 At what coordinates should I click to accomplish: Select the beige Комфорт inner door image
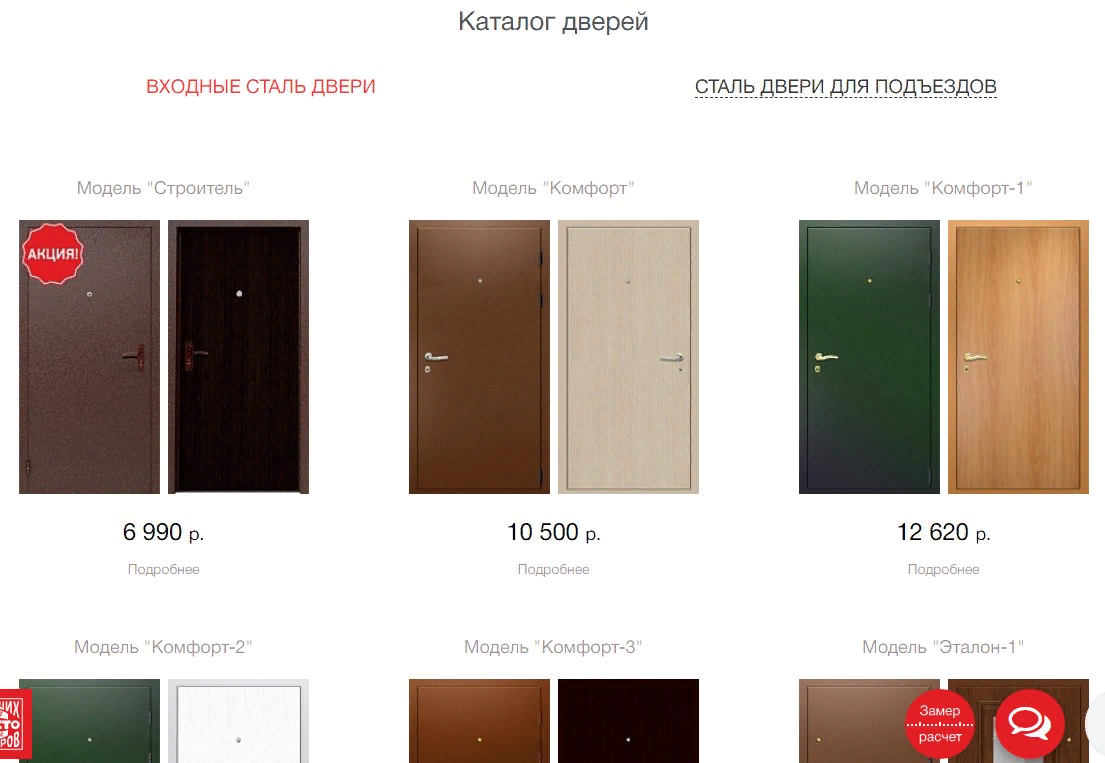628,356
